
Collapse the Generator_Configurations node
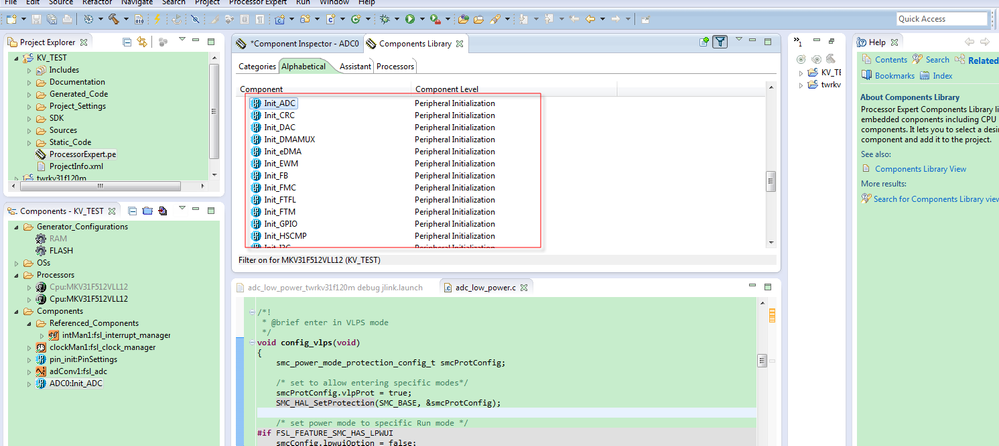[17, 227]
